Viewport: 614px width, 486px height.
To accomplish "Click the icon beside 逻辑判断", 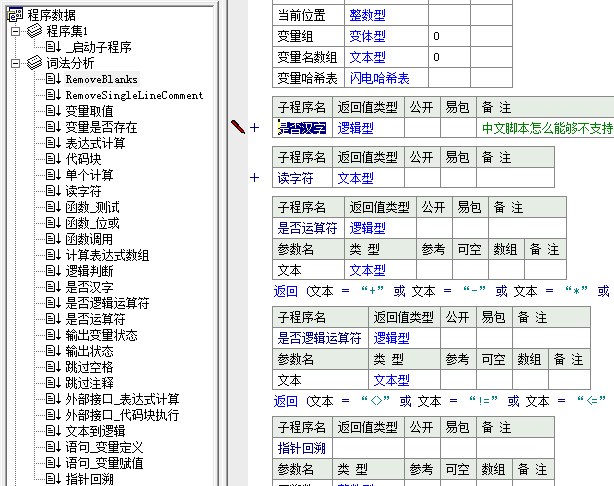I will click(53, 271).
